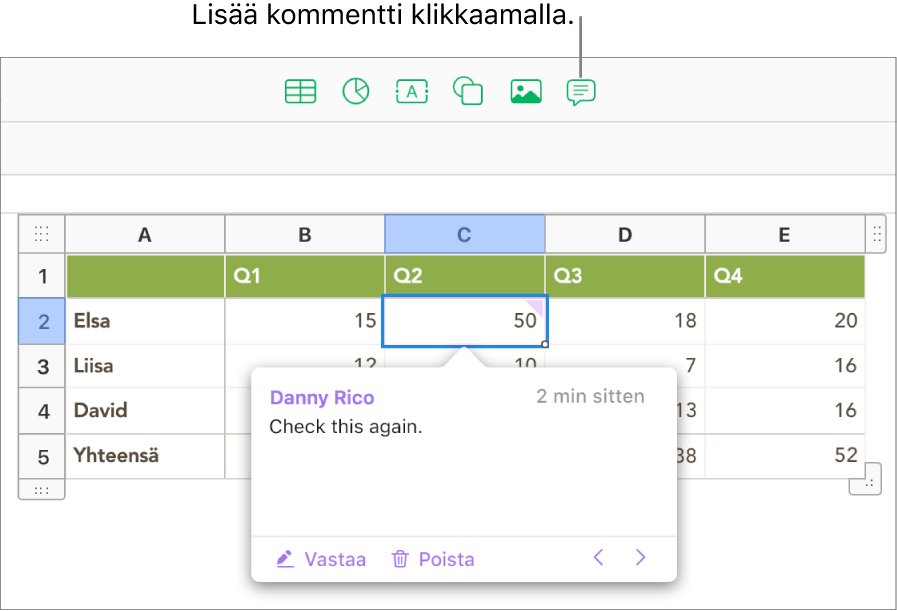Viewport: 897px width, 611px height.
Task: Click the Poista delete link
Action: [446, 559]
